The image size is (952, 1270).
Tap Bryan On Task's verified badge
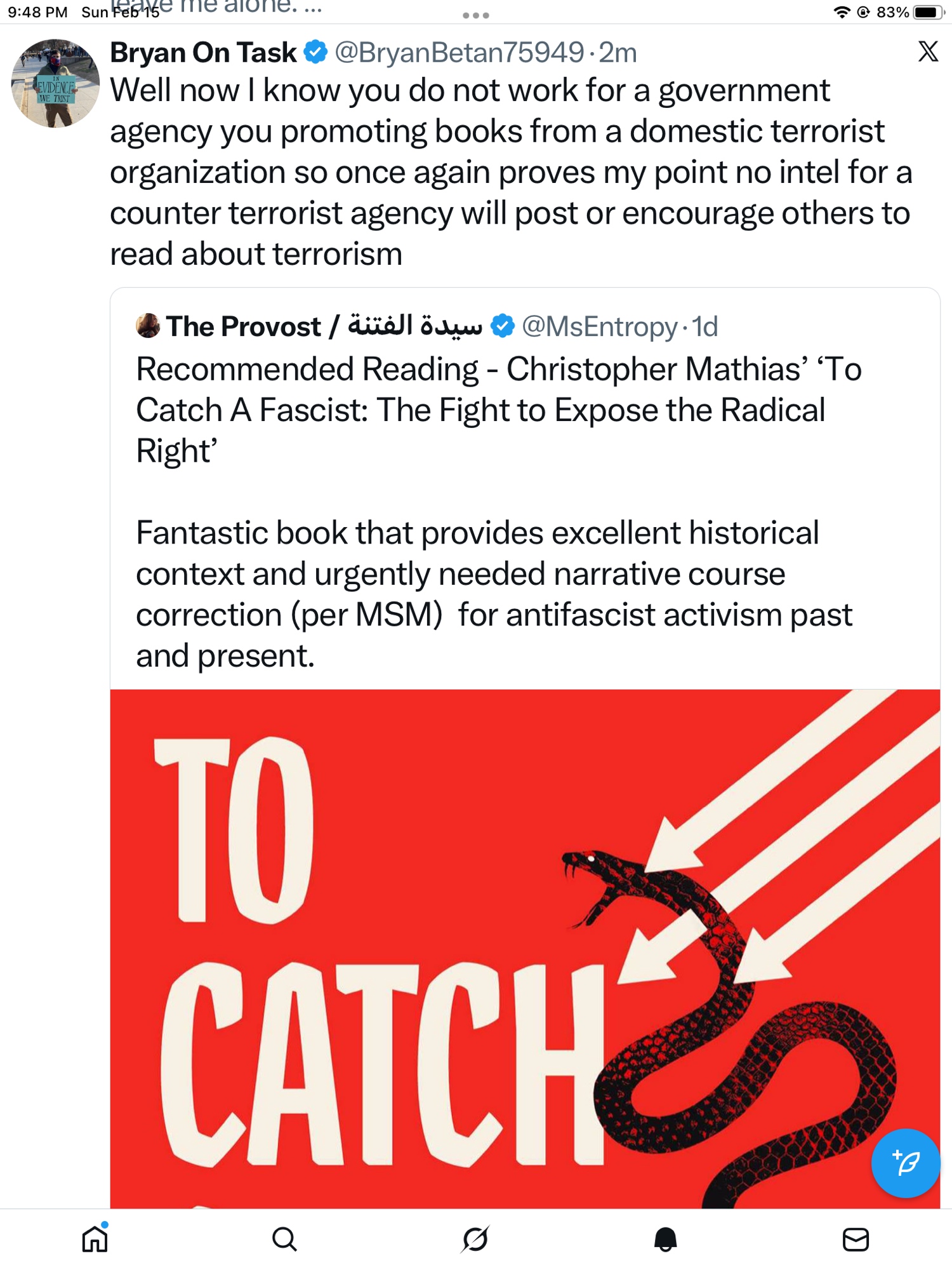pyautogui.click(x=315, y=52)
